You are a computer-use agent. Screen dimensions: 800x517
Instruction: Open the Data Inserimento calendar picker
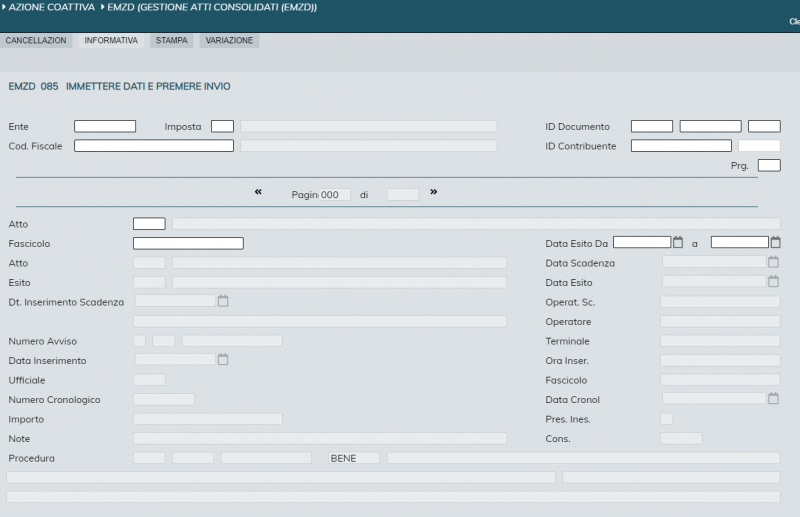[x=223, y=360]
